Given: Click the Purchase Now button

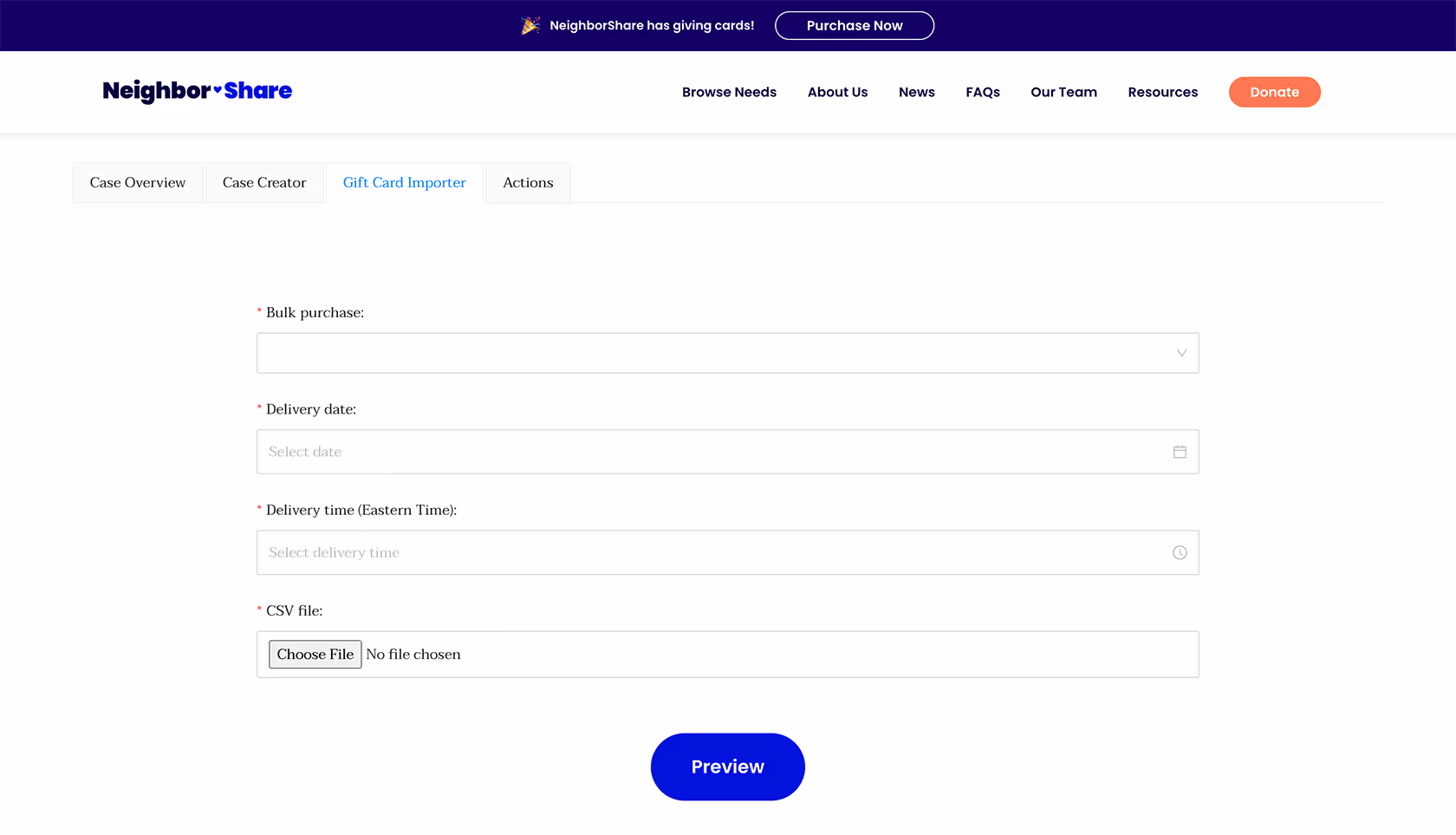Looking at the screenshot, I should 854,25.
